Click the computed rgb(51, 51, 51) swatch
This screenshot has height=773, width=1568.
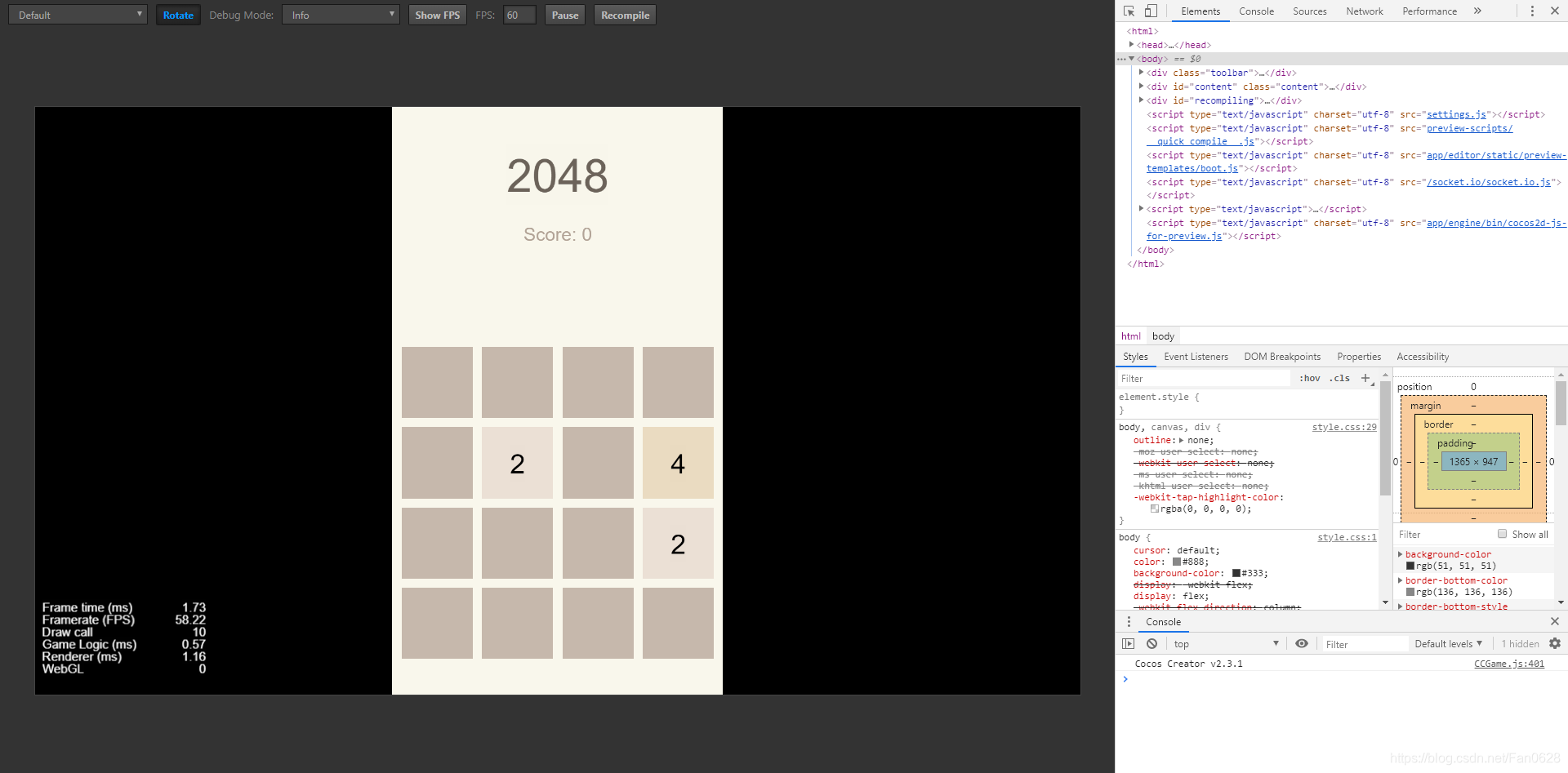1410,566
